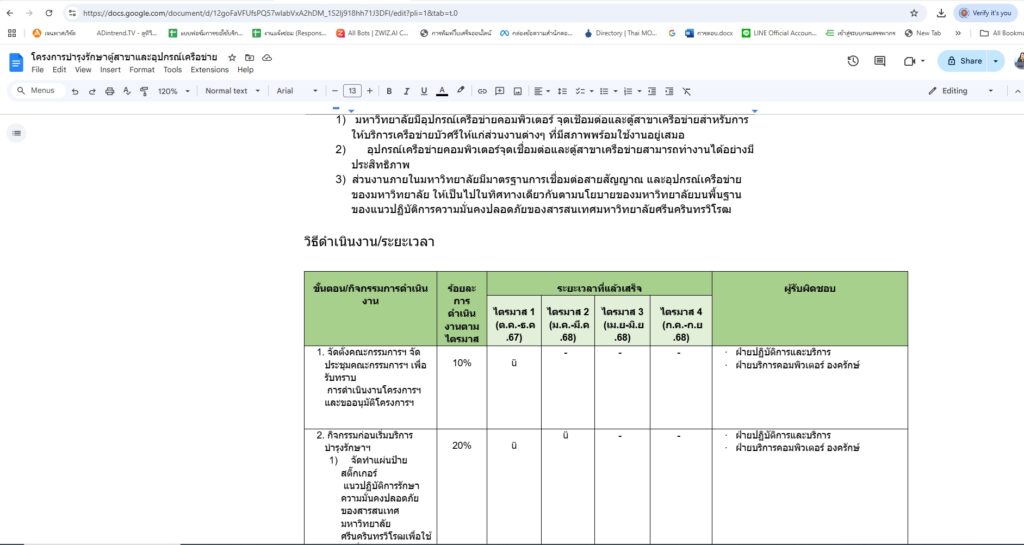Open the browser downloads icon
1024x545 pixels.
tap(941, 13)
